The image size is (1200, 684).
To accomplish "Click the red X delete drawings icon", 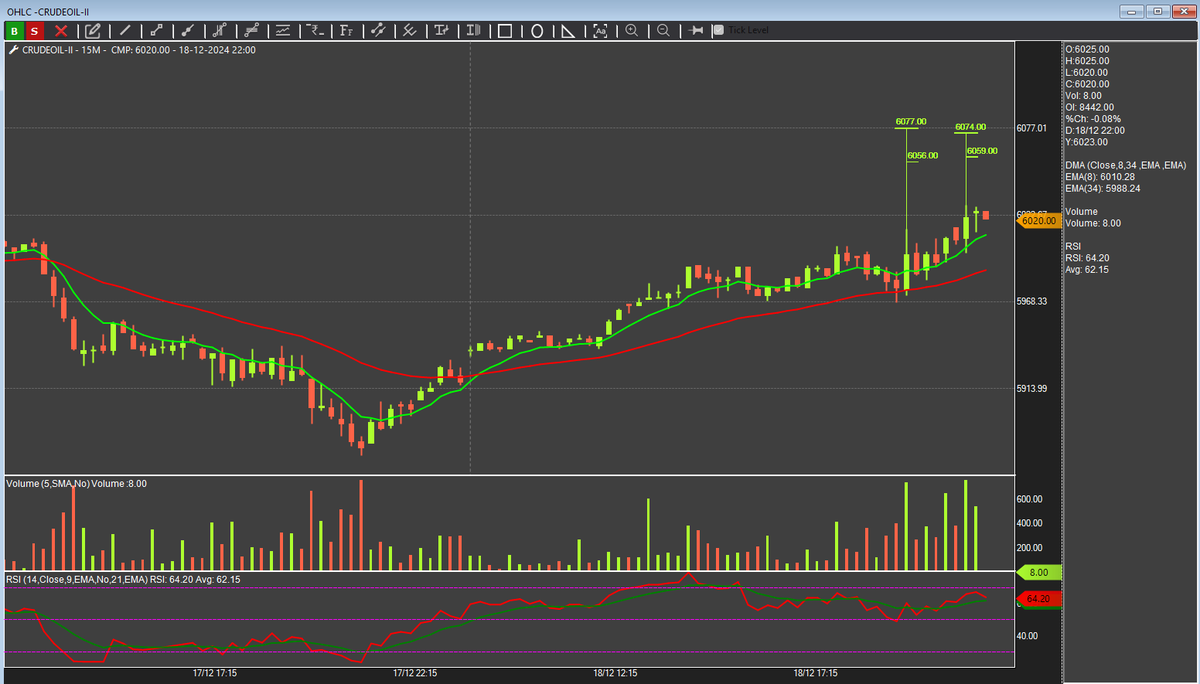I will pyautogui.click(x=60, y=31).
